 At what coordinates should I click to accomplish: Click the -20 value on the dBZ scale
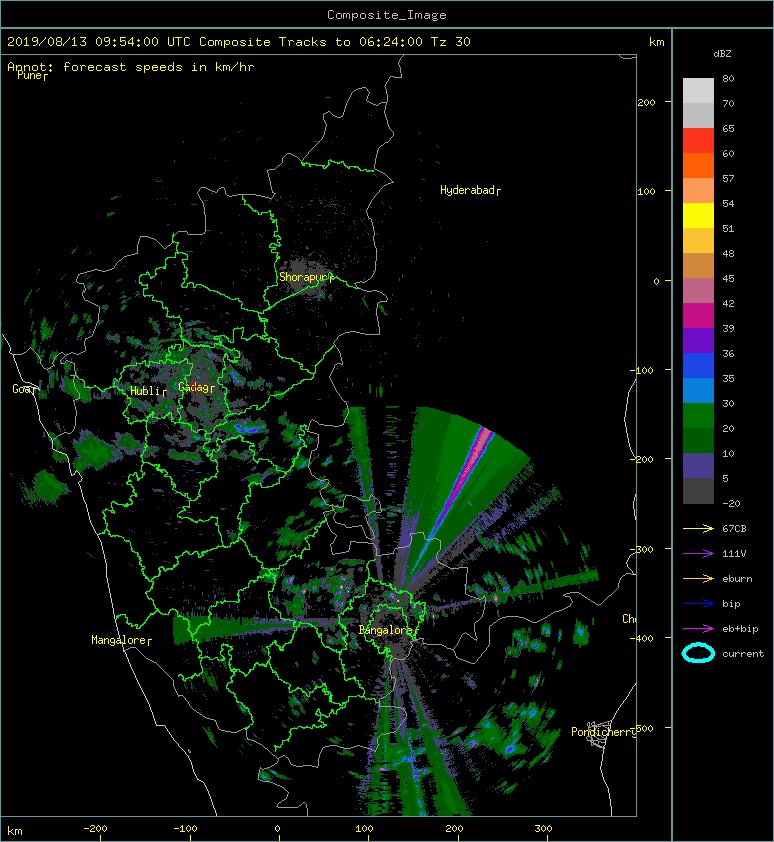(731, 504)
